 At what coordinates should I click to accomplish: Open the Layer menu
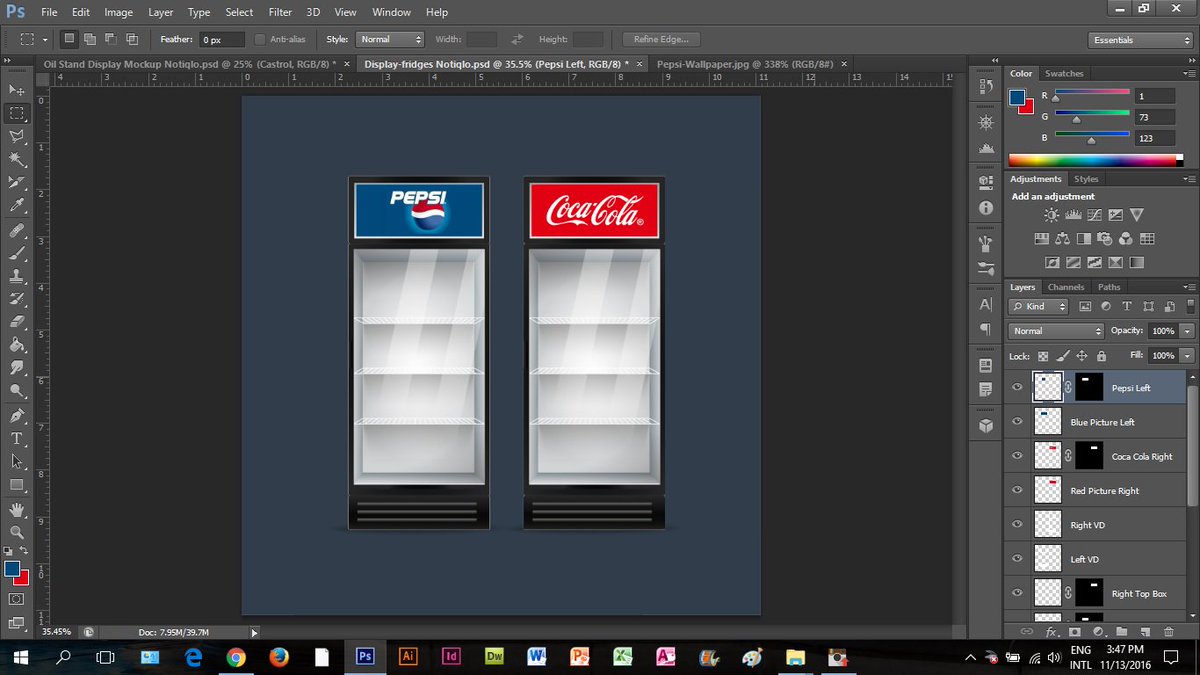[x=160, y=12]
